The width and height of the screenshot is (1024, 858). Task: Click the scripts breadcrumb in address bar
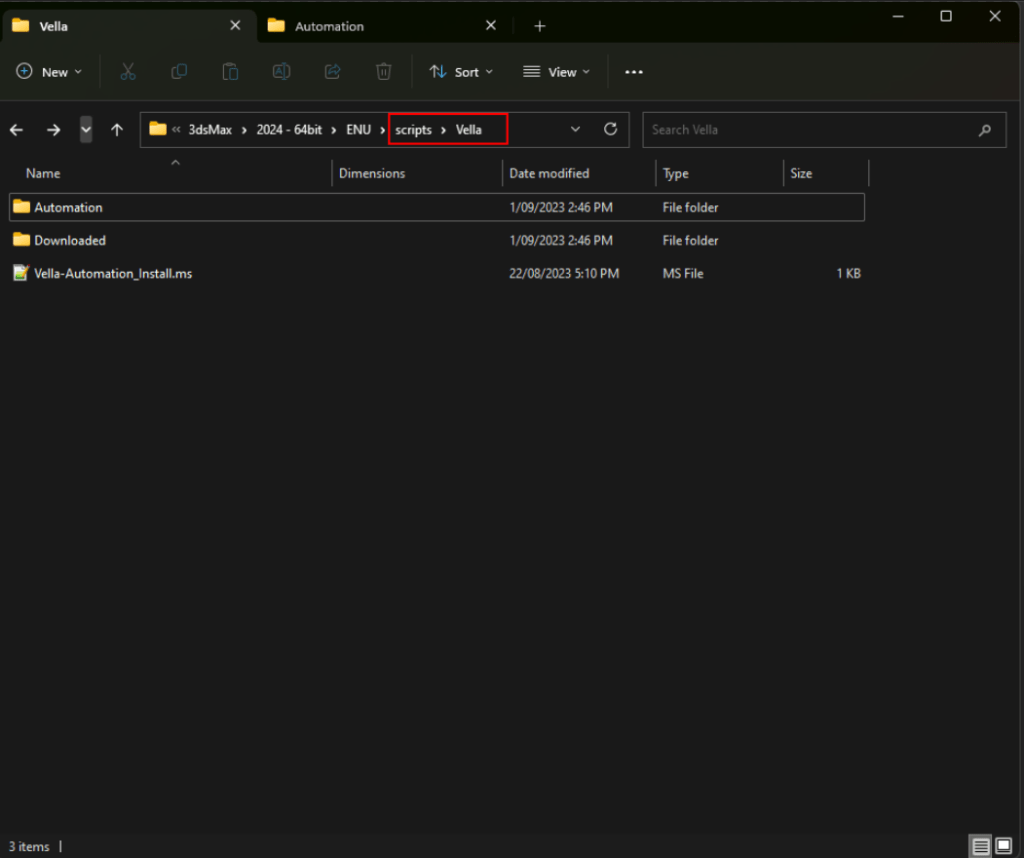point(413,130)
